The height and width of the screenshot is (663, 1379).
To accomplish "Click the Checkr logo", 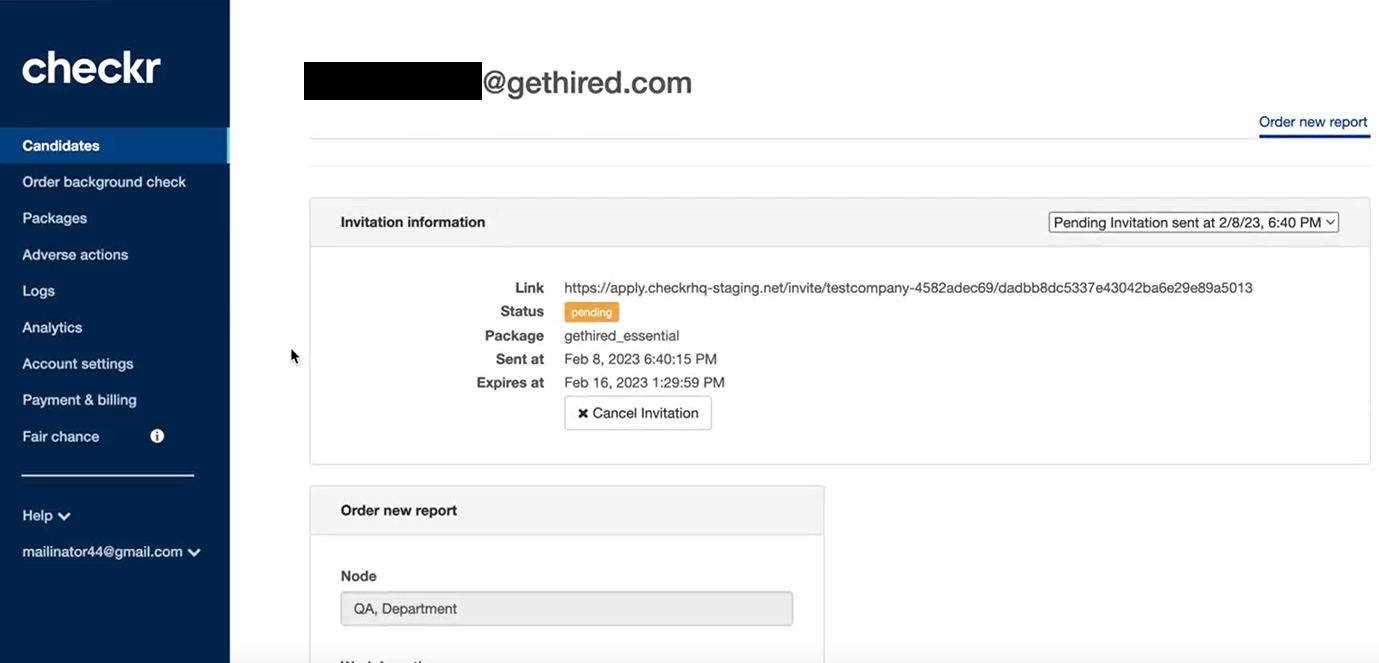I will (91, 68).
